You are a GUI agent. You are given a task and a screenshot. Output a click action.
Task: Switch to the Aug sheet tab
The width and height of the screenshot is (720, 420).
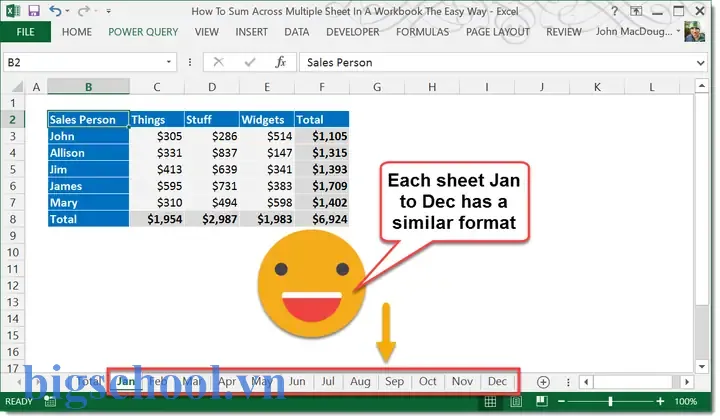coord(360,381)
